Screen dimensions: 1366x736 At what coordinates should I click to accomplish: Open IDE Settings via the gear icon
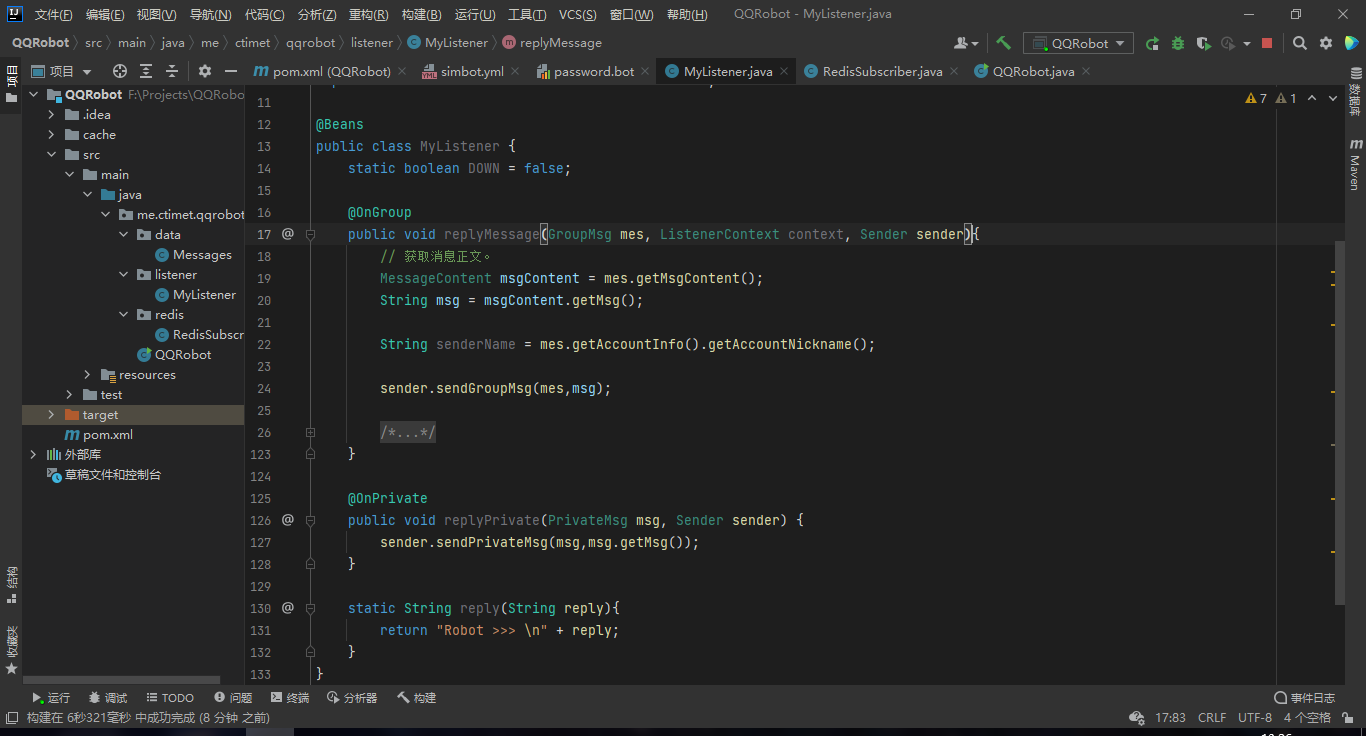(1327, 44)
